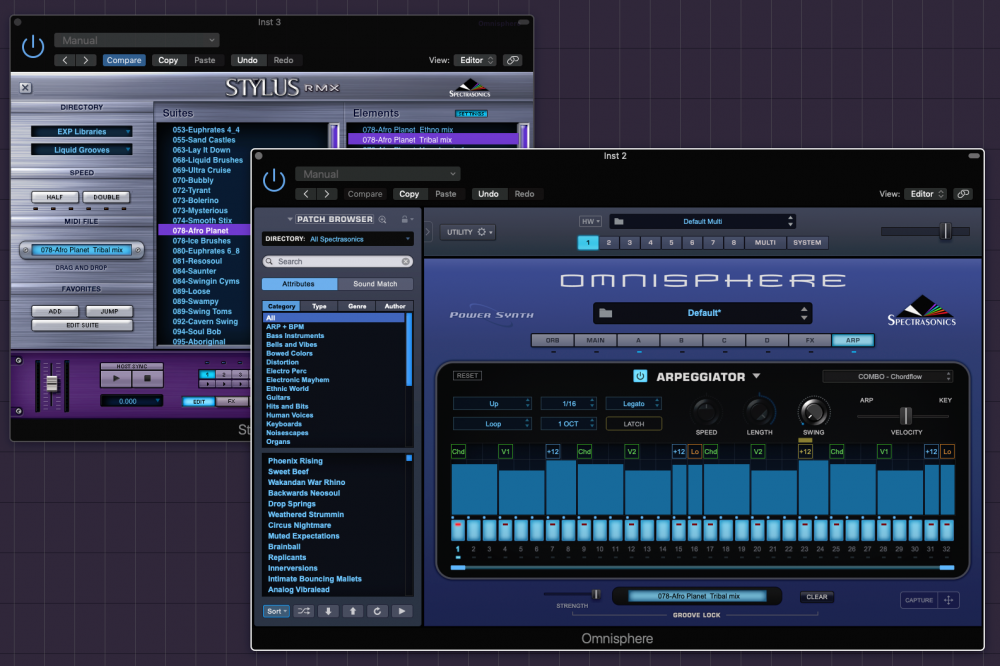
Task: Go to the next preset in the Inst 2 window
Action: [x=327, y=194]
